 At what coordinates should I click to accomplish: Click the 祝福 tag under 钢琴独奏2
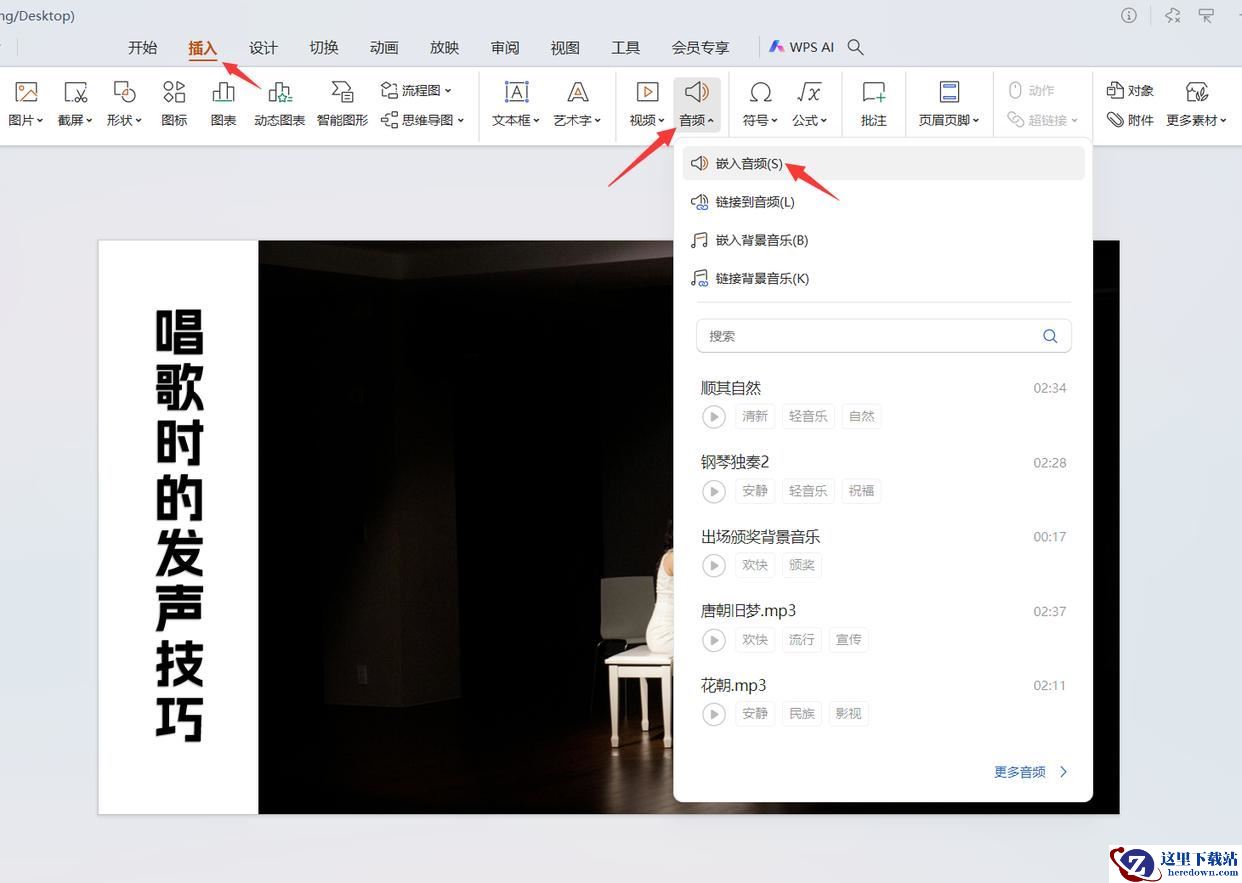coord(861,490)
